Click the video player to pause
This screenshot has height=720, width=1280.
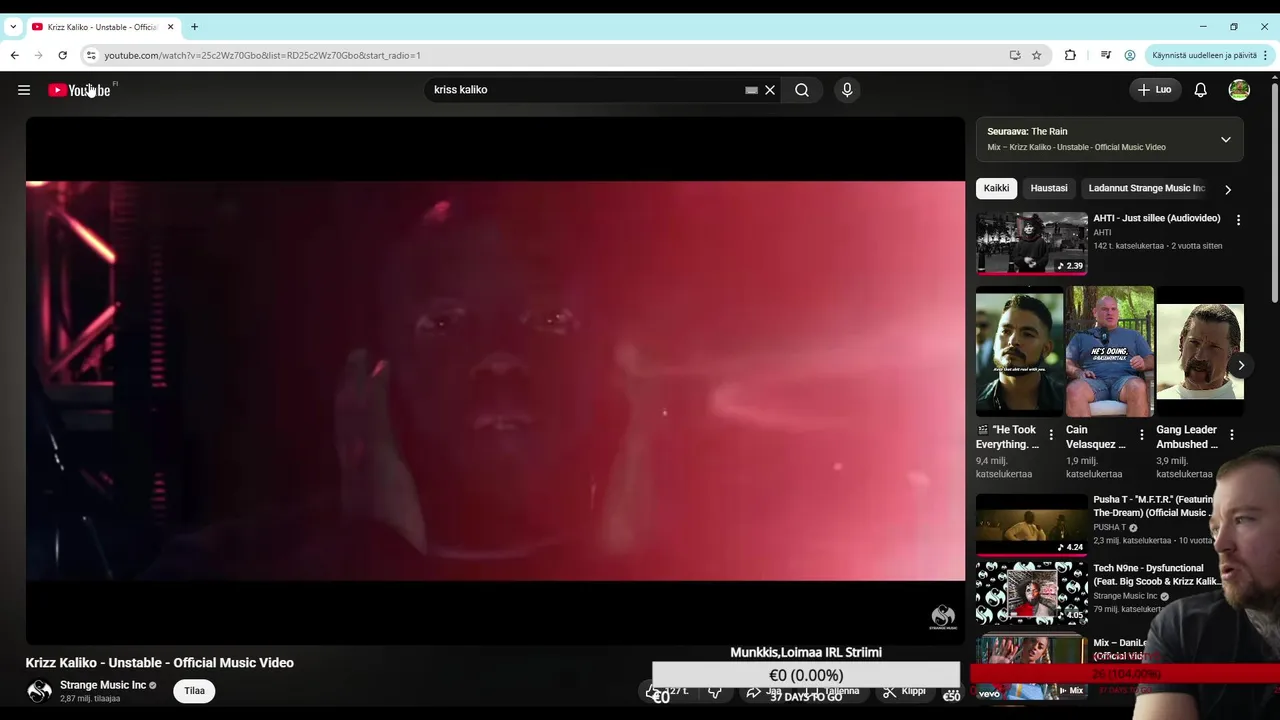coord(495,380)
